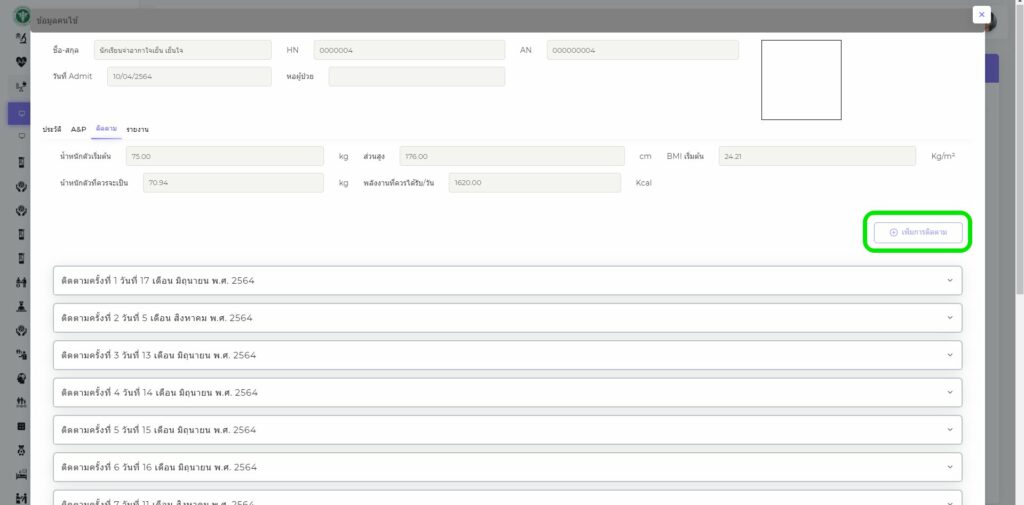Open ติดตามครั้งที่ 6 accordion chevron
This screenshot has width=1024, height=505.
950,467
